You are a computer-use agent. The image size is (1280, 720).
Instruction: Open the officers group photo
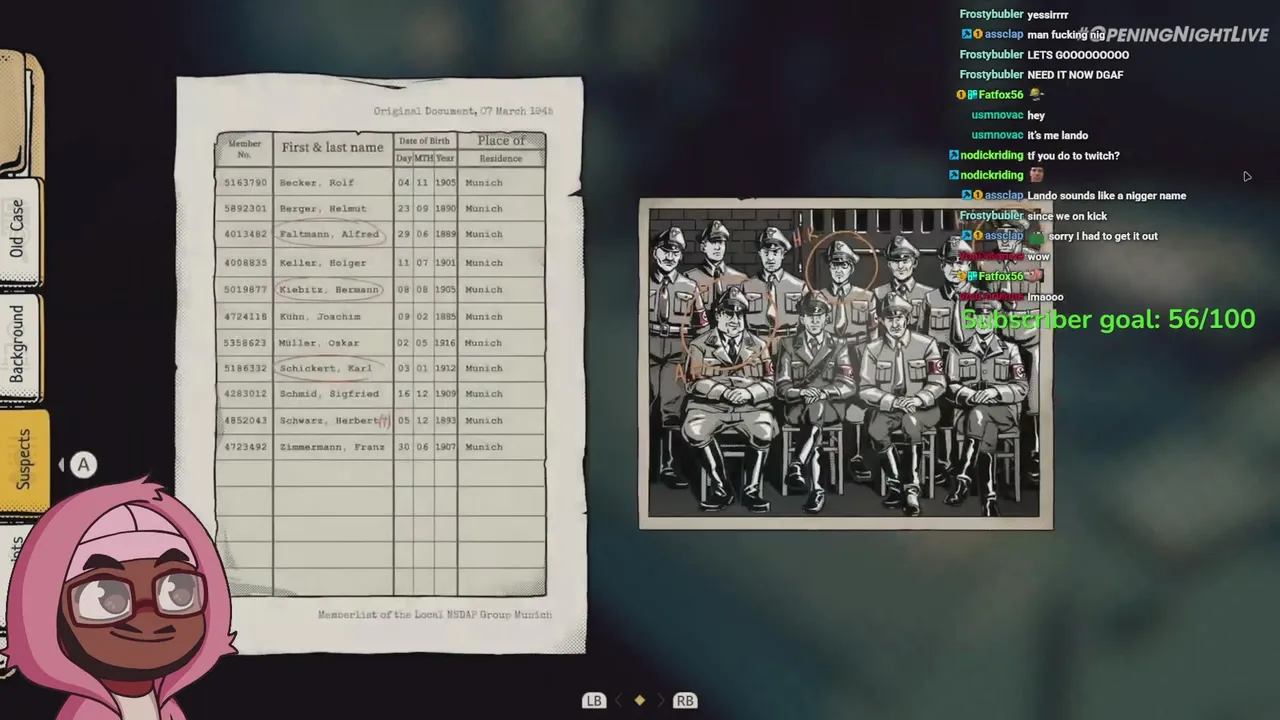click(x=845, y=364)
